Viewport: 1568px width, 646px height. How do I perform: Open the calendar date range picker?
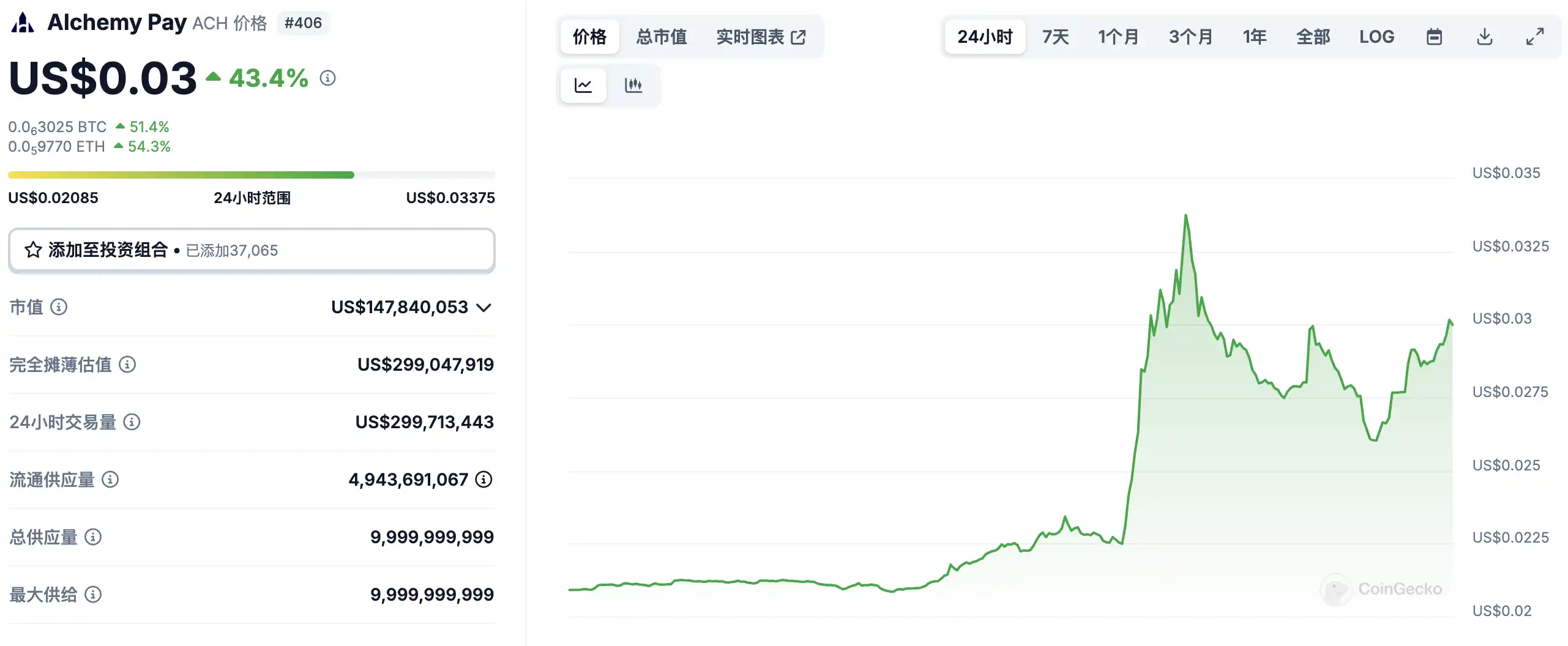tap(1434, 37)
